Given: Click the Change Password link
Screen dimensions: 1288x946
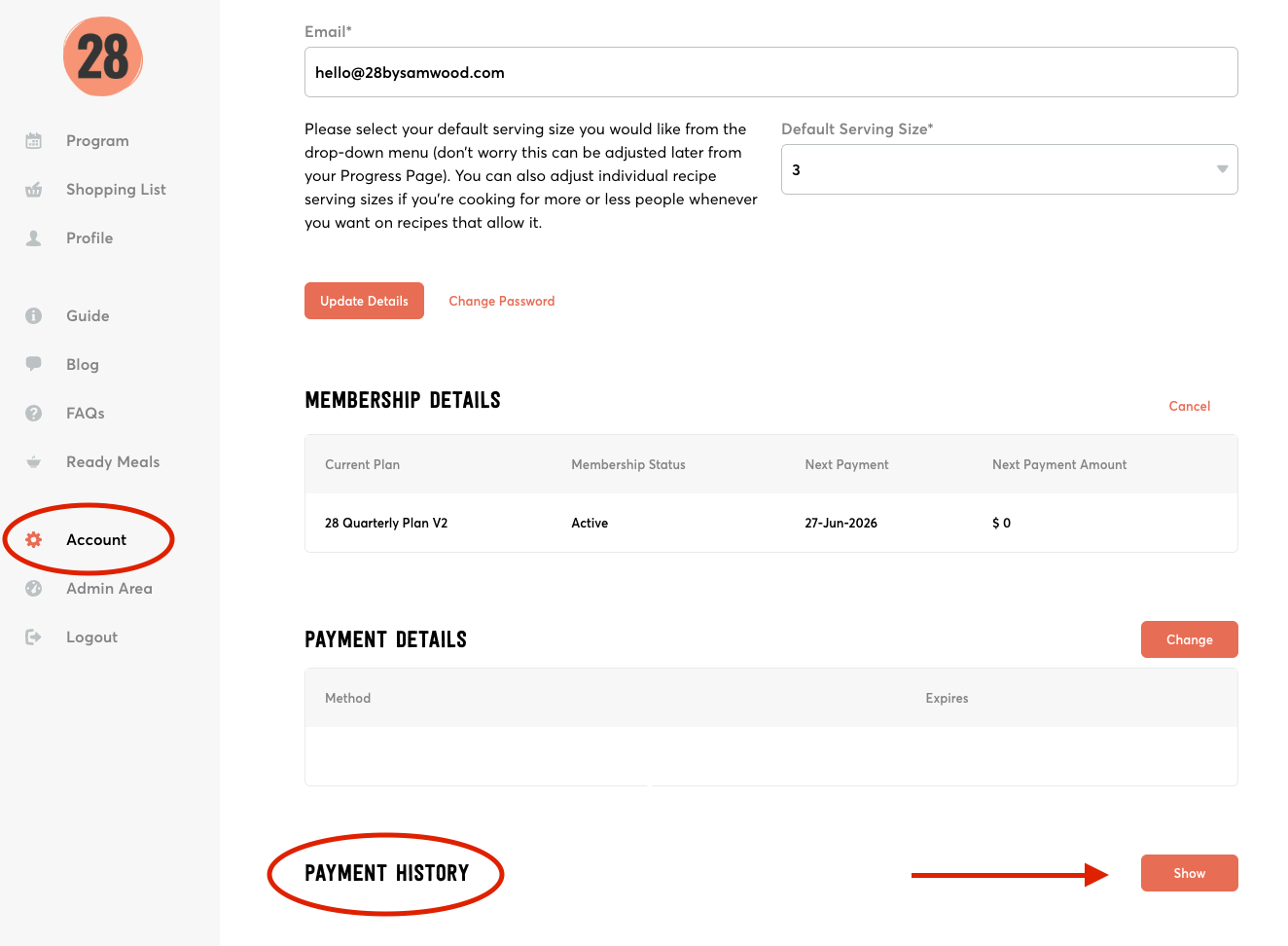Looking at the screenshot, I should [x=501, y=302].
